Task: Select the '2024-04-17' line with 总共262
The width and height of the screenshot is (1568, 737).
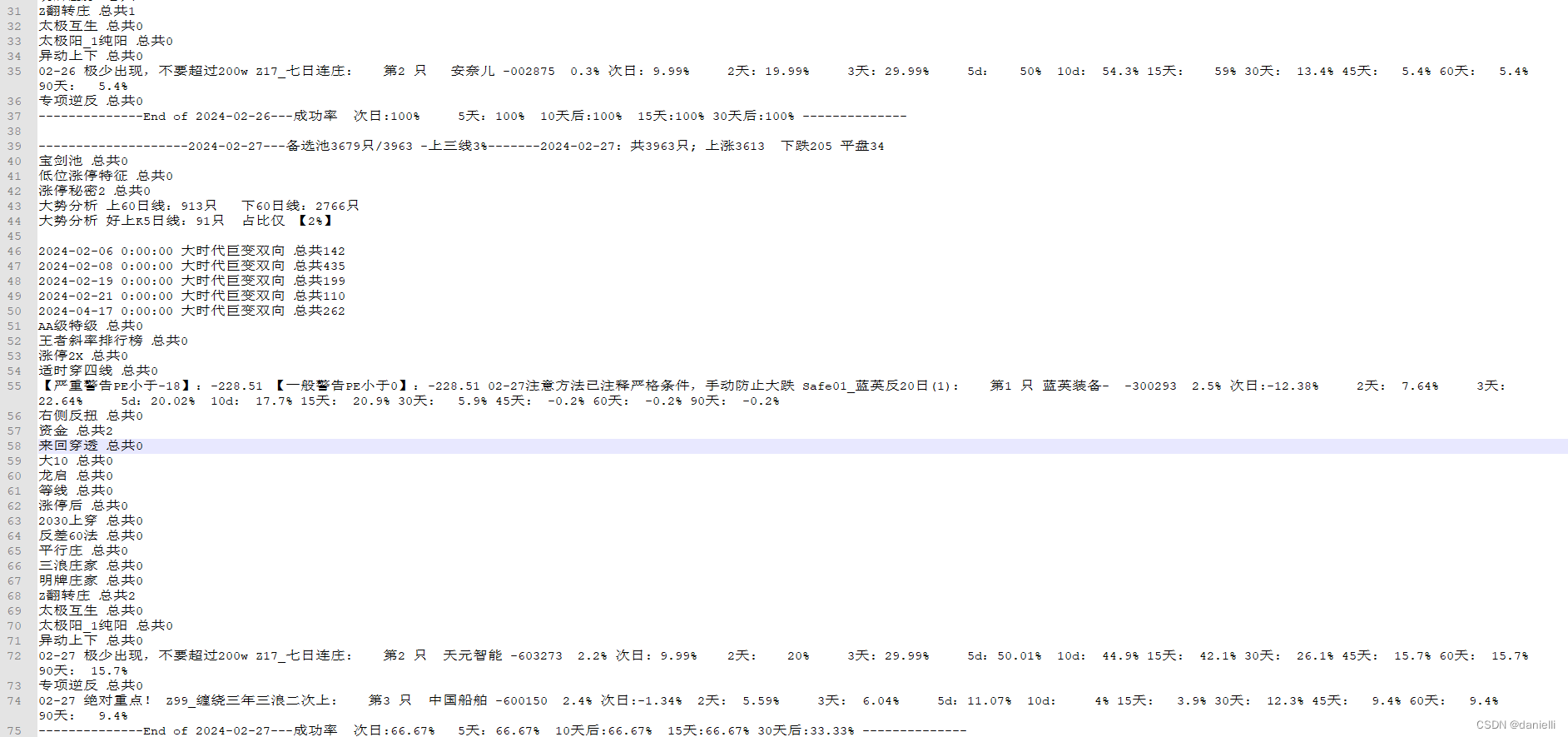Action: (191, 311)
